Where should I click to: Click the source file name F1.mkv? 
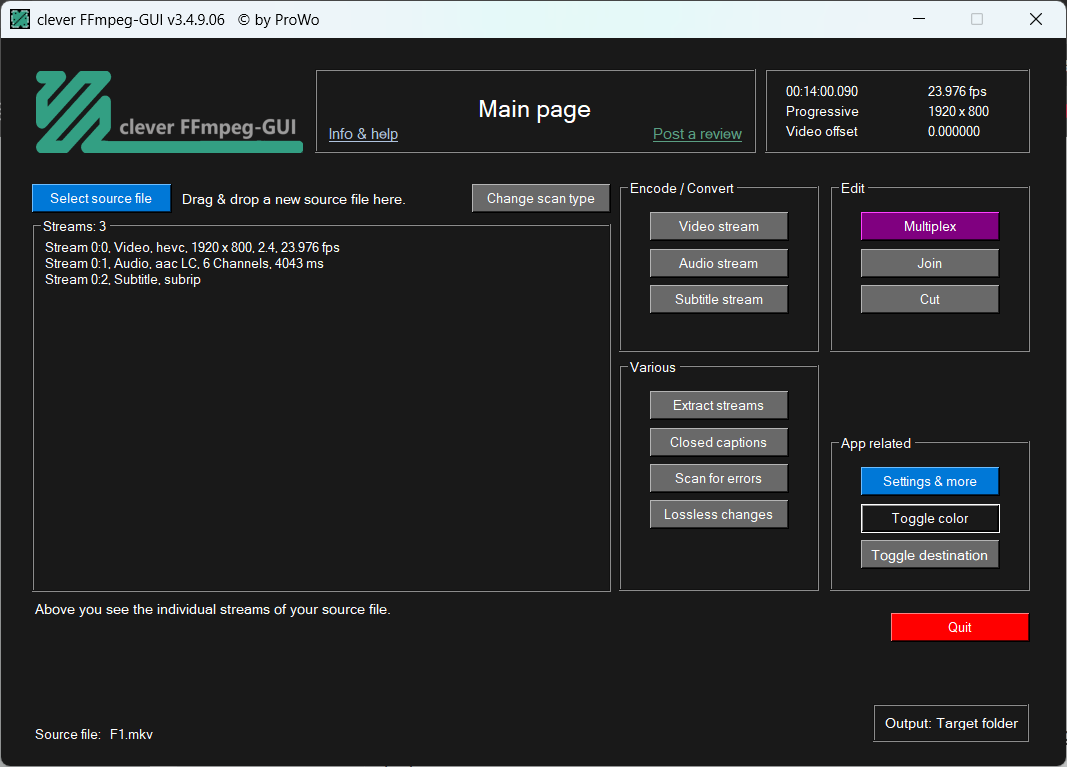[x=131, y=734]
